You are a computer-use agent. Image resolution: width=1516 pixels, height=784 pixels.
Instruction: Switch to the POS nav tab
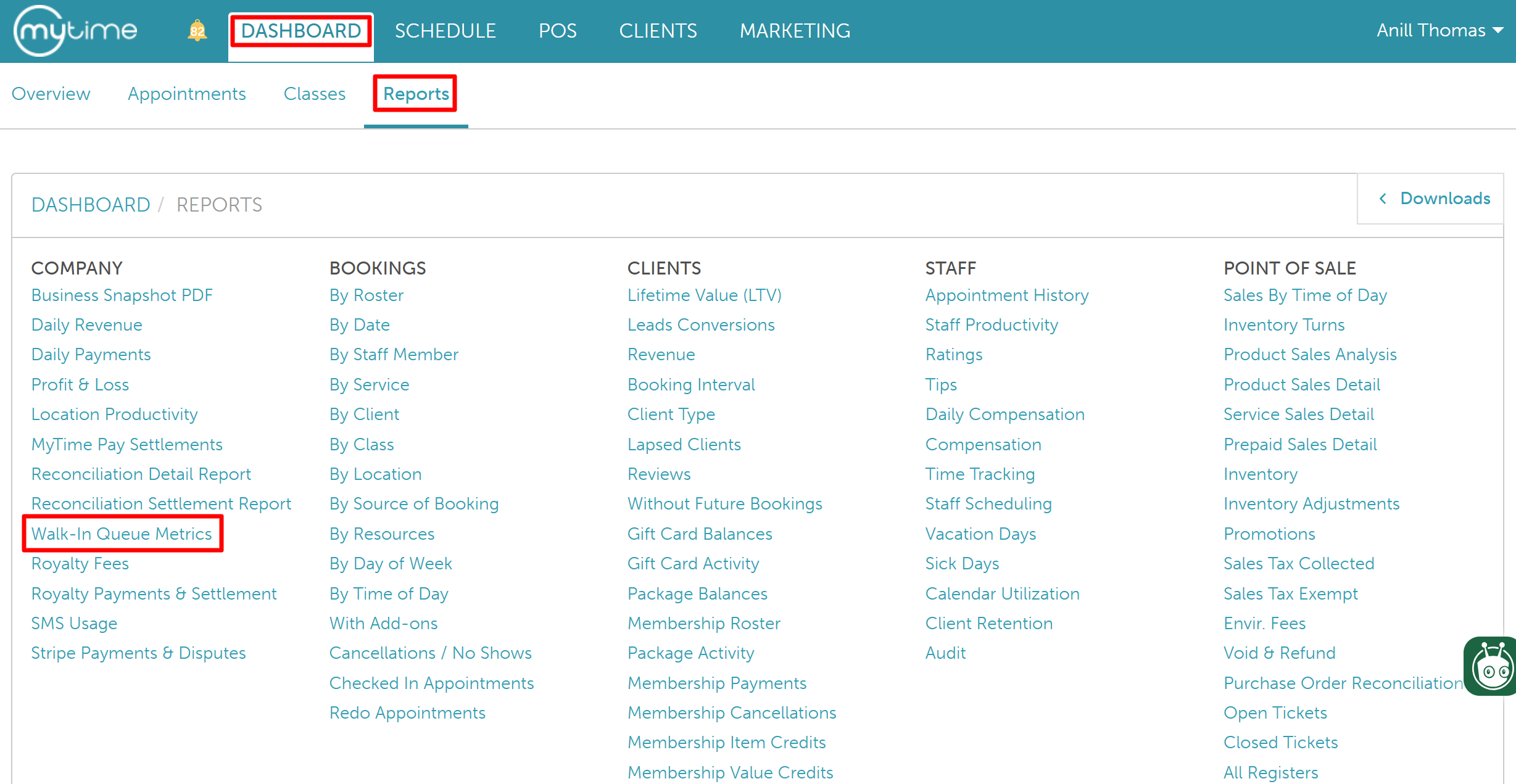click(x=557, y=31)
